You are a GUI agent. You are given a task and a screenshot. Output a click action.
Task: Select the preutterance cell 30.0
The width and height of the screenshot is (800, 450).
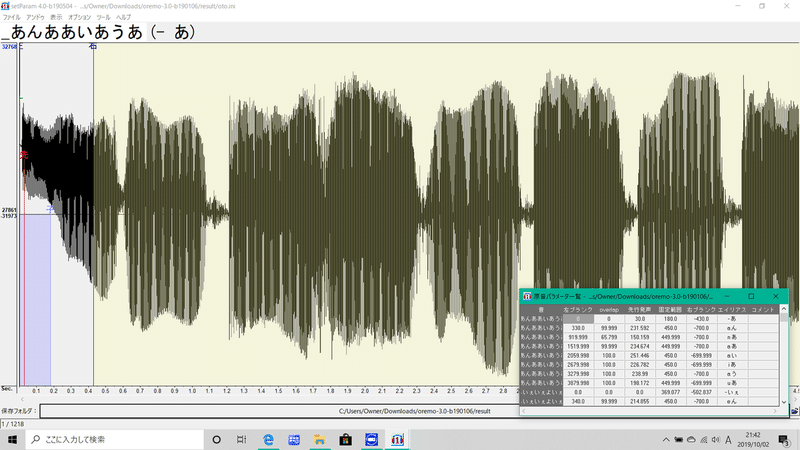pyautogui.click(x=639, y=319)
